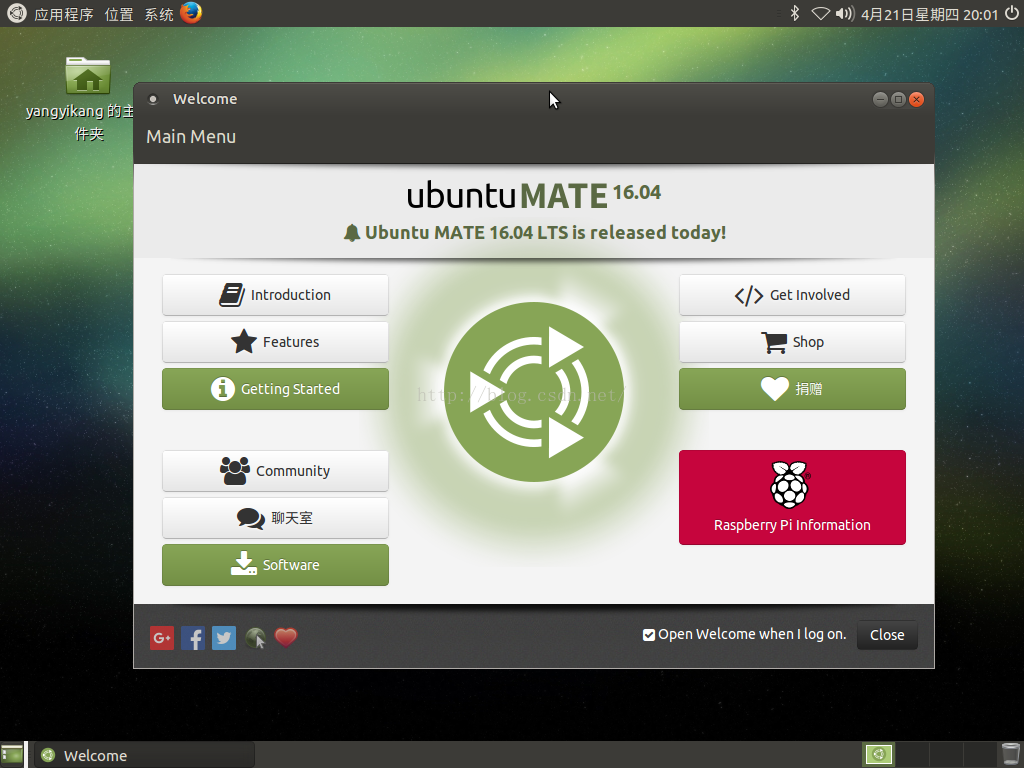1024x768 pixels.
Task: Open Raspberry Pi Information
Action: click(792, 497)
